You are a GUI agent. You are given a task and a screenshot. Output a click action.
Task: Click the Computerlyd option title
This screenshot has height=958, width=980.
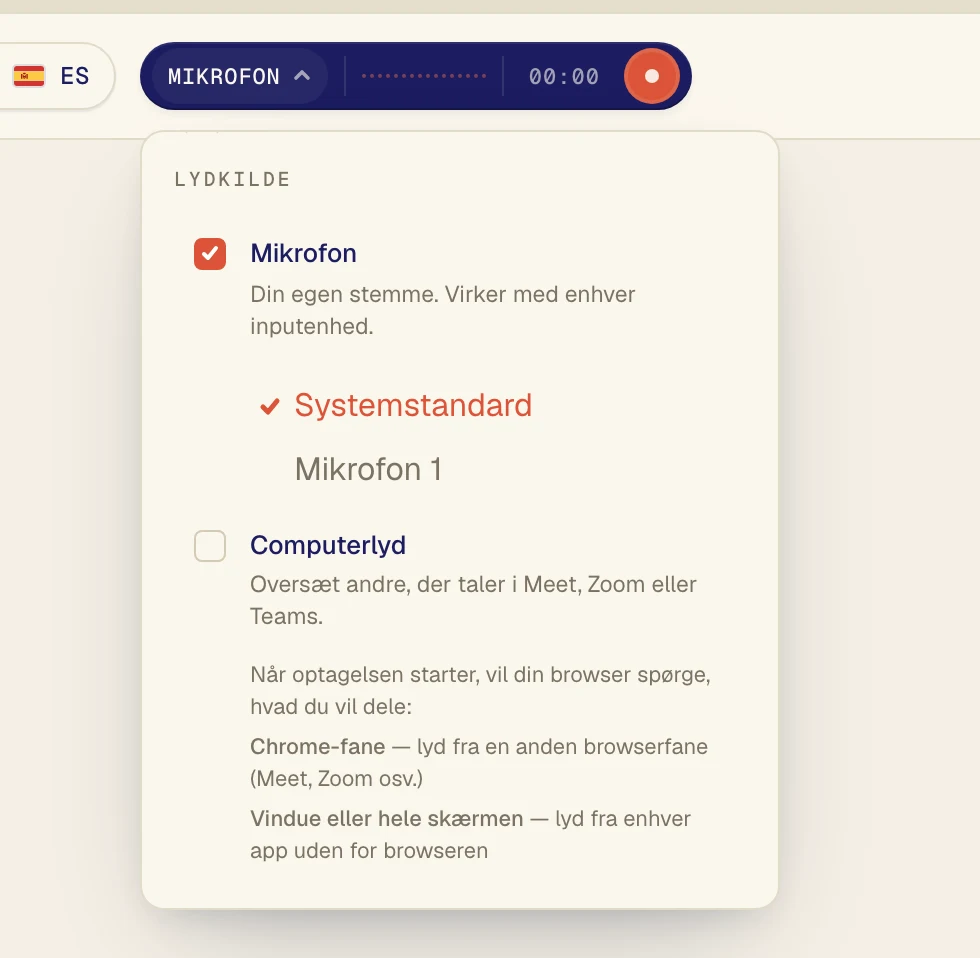click(328, 545)
